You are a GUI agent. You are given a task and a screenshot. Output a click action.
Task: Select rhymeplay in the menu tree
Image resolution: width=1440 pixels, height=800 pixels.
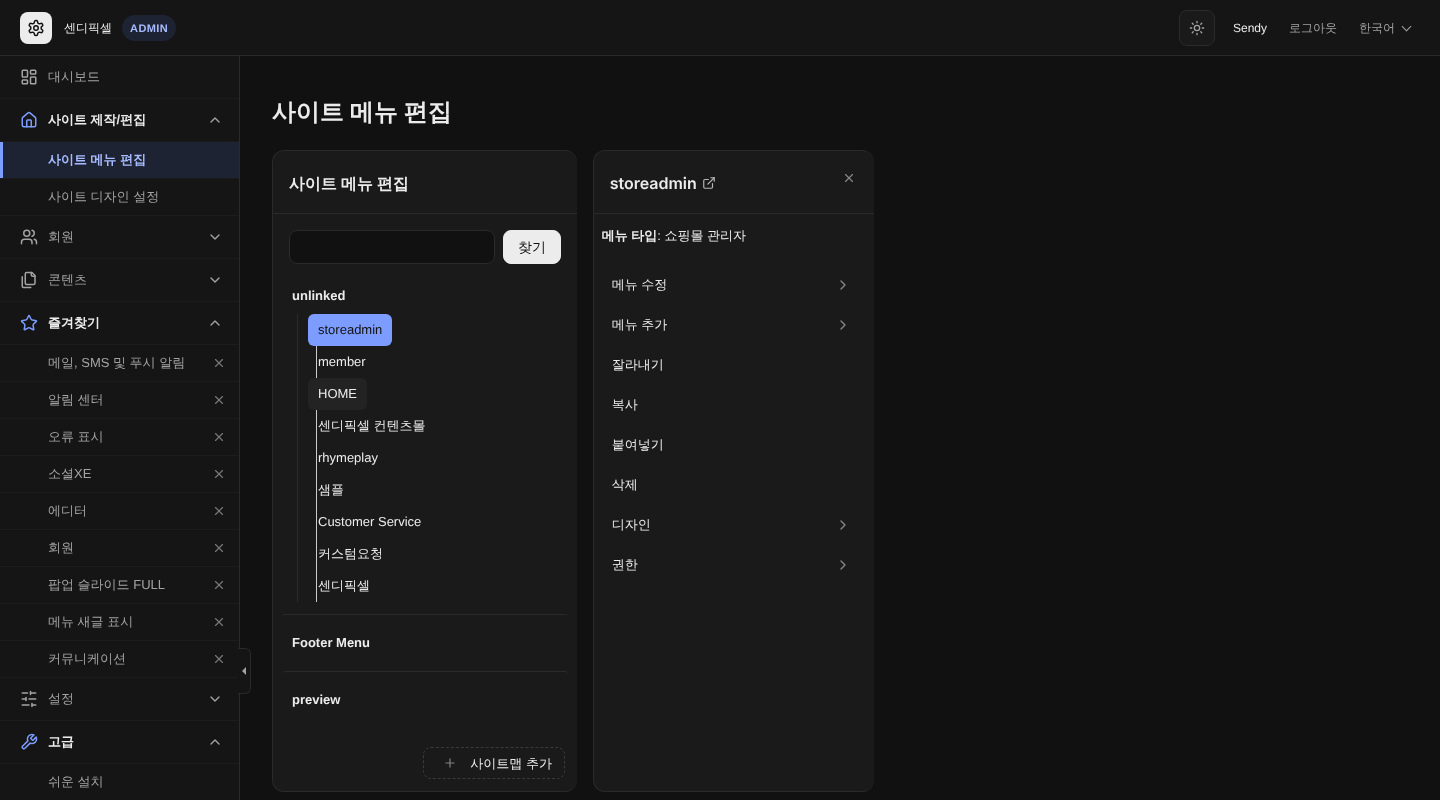pos(348,458)
